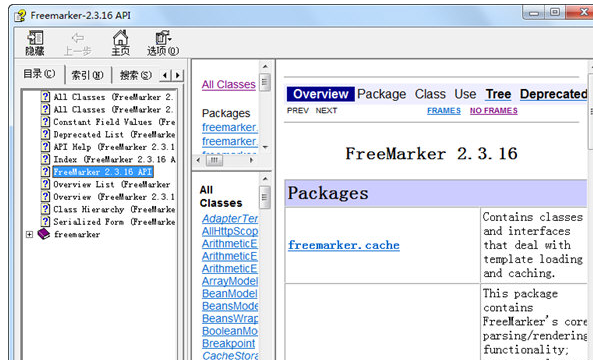Open the AllHttpScop... class link
The width and height of the screenshot is (593, 360).
coord(230,231)
